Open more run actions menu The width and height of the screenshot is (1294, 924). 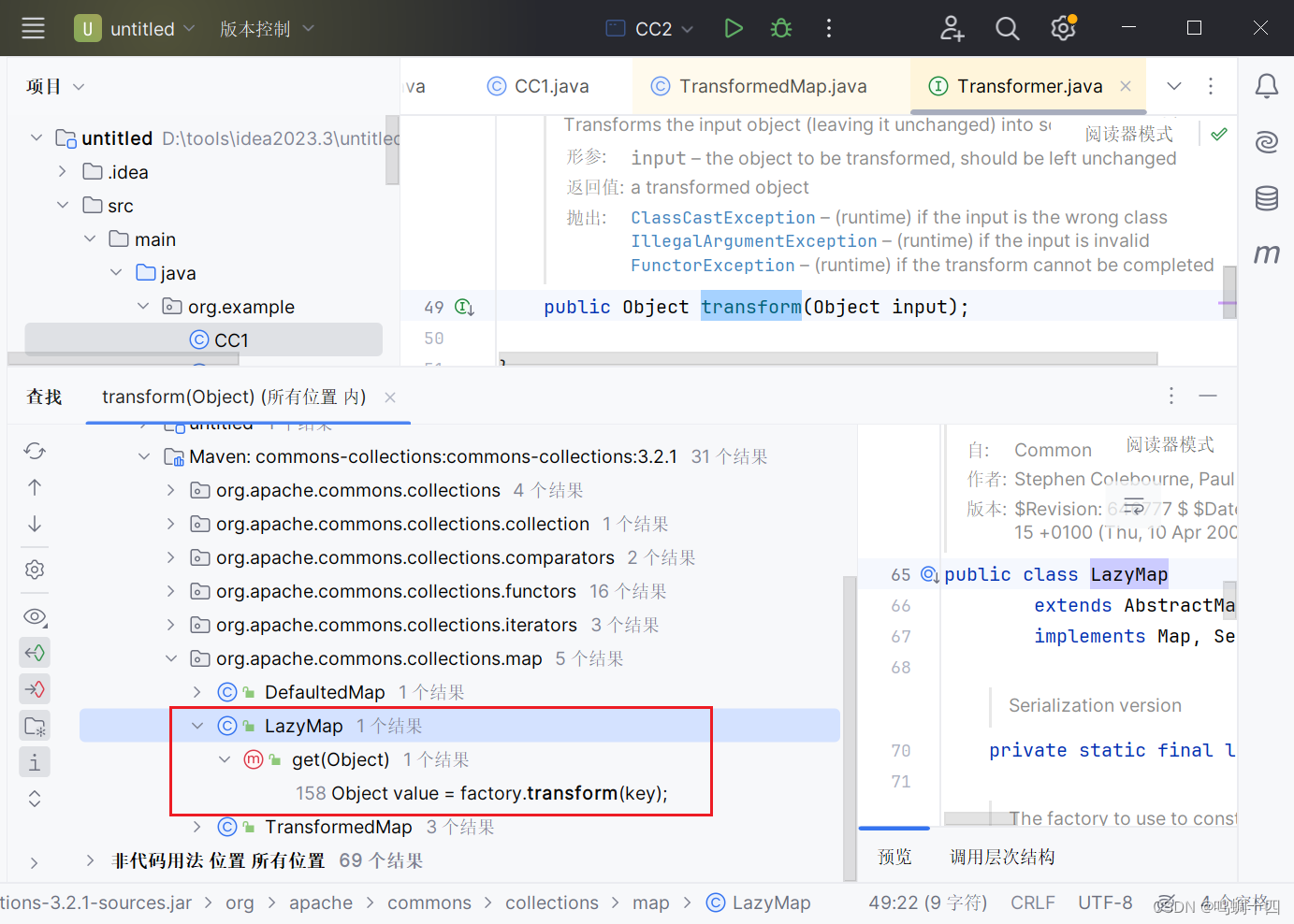(829, 28)
